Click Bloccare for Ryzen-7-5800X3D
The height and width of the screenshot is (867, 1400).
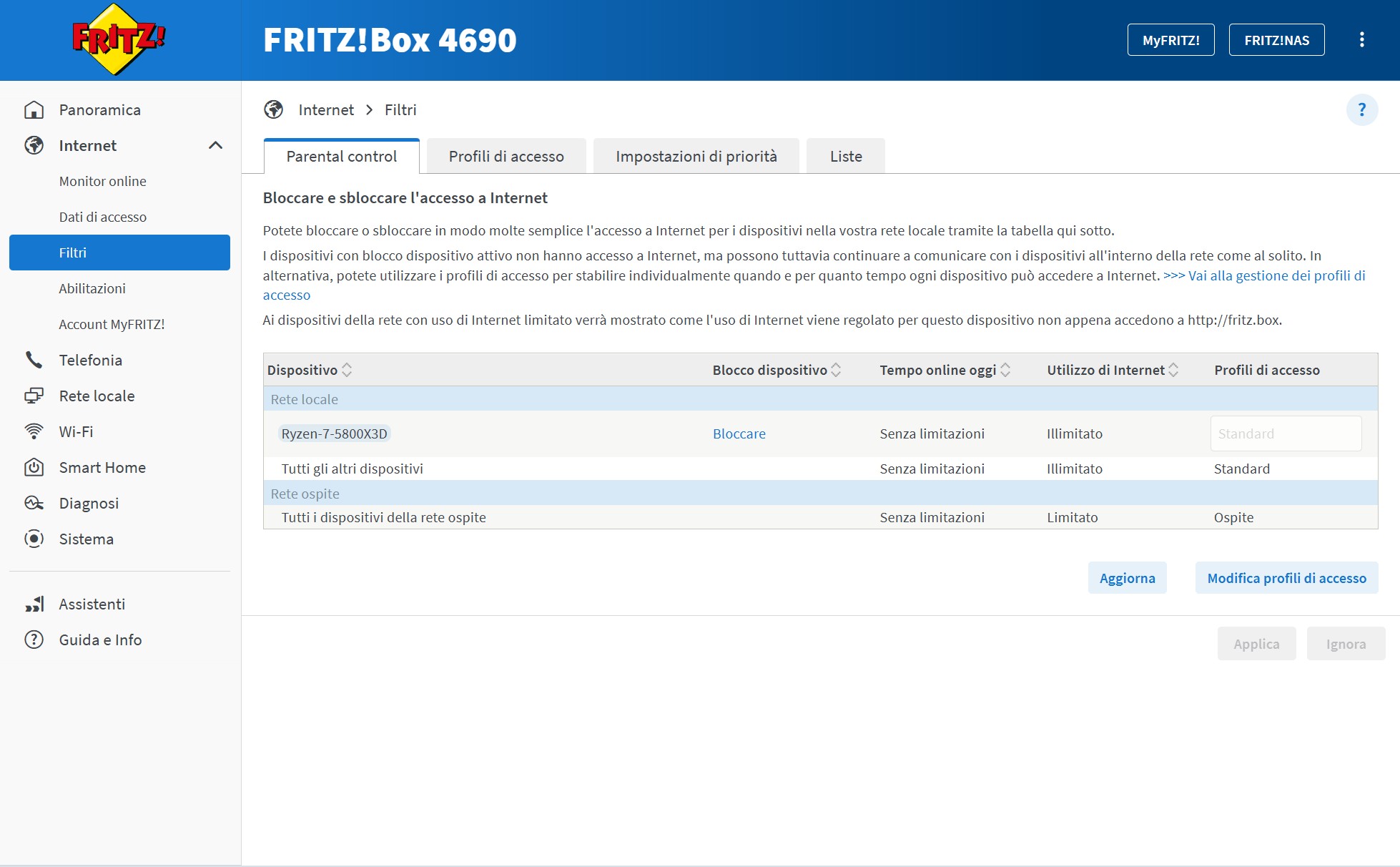point(739,433)
